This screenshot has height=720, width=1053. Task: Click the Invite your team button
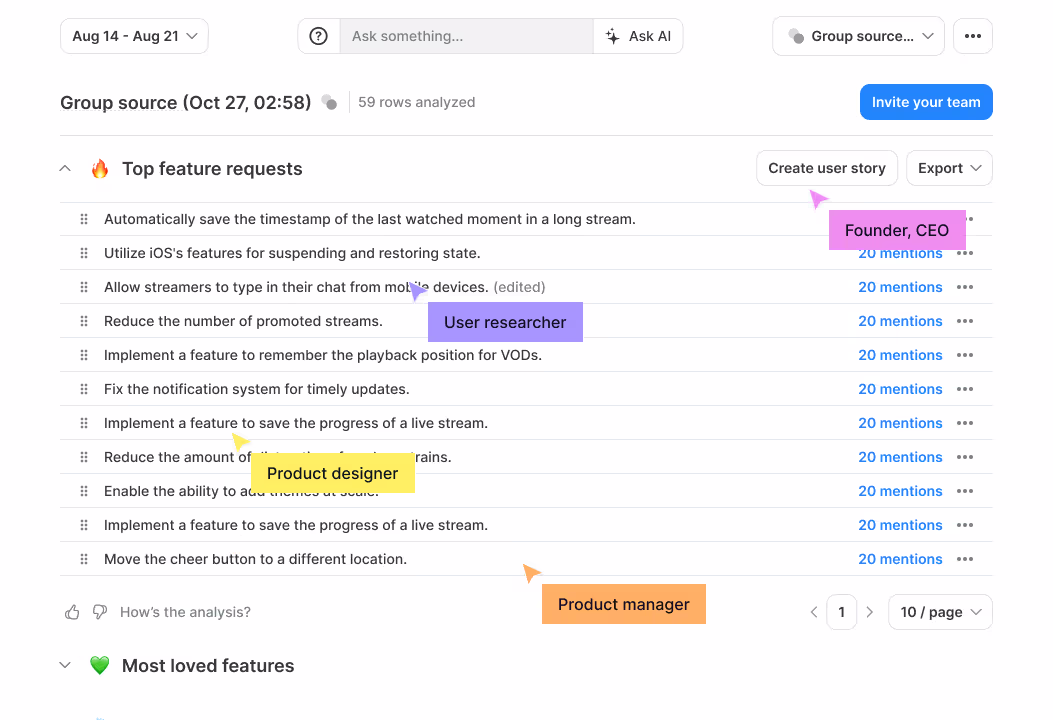click(x=926, y=102)
